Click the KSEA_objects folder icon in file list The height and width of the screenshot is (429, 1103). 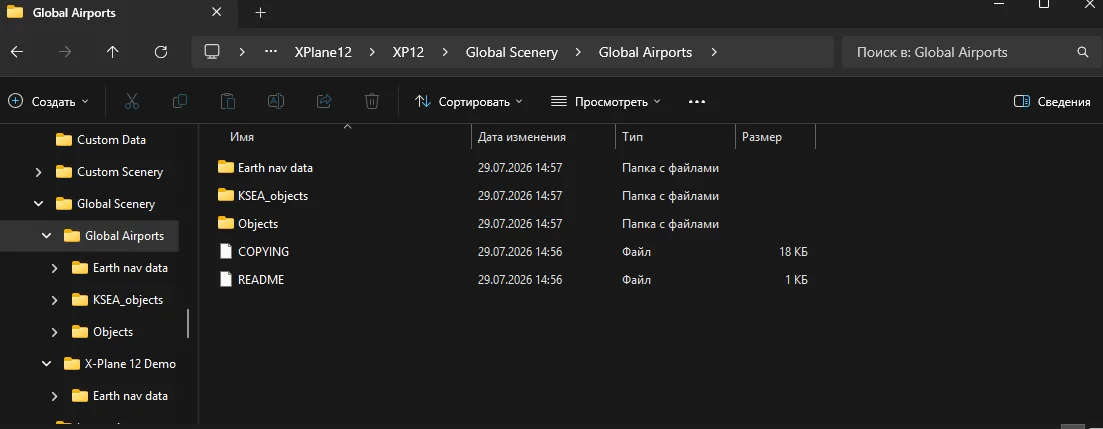[x=225, y=196]
